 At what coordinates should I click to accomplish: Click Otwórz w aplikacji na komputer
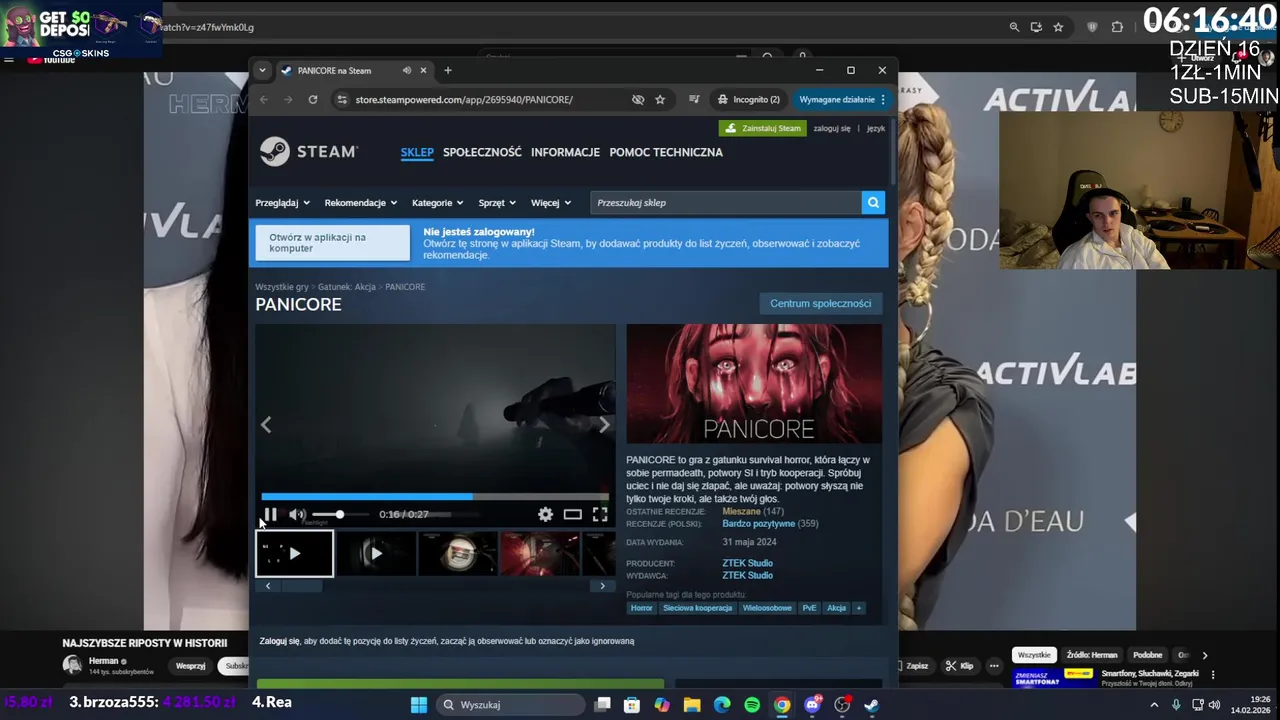pyautogui.click(x=332, y=243)
